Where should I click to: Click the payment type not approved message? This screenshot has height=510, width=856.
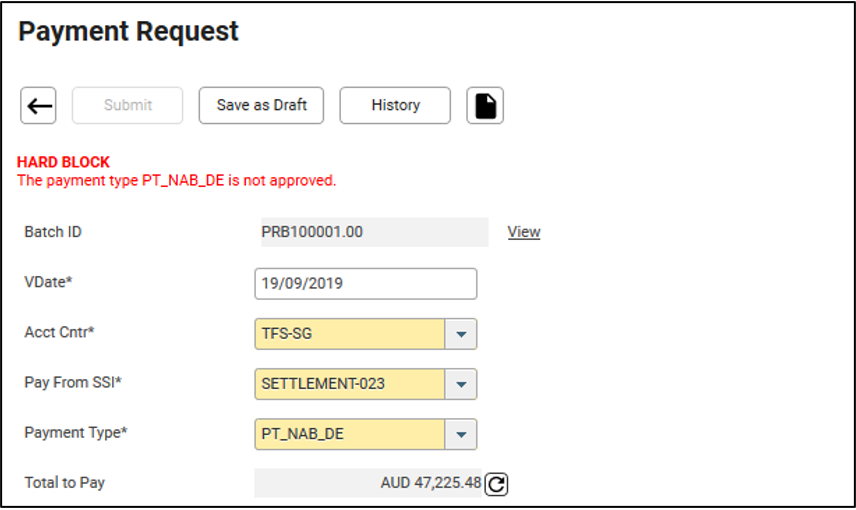pyautogui.click(x=177, y=181)
